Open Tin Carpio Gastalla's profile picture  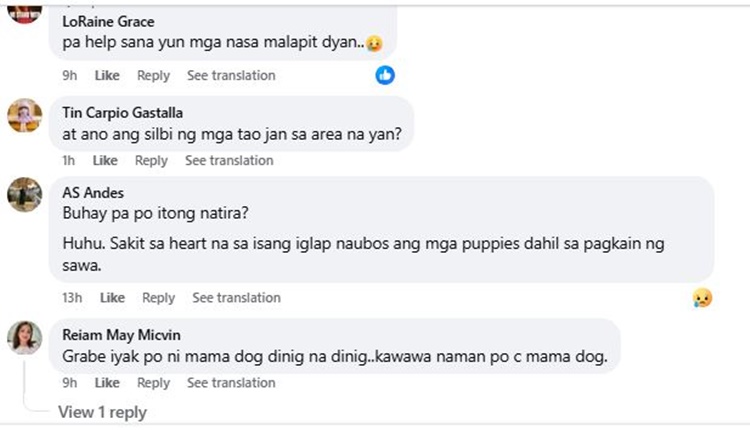click(24, 116)
